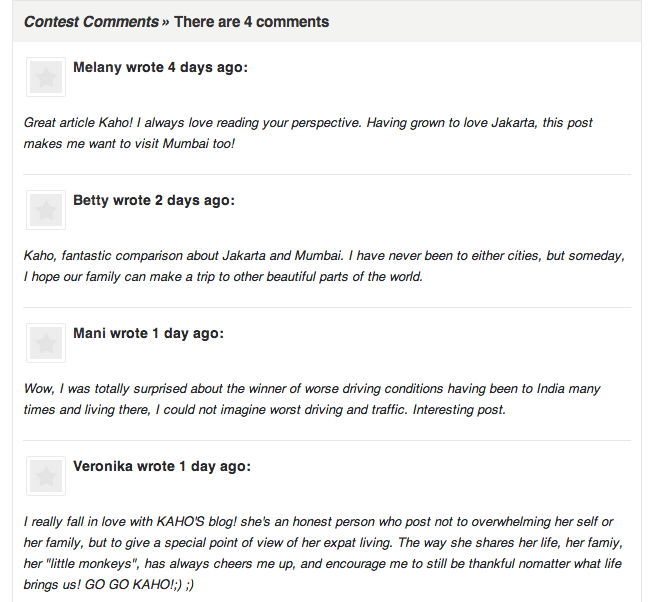Click the Contest Comments heading
The height and width of the screenshot is (602, 654).
91,22
